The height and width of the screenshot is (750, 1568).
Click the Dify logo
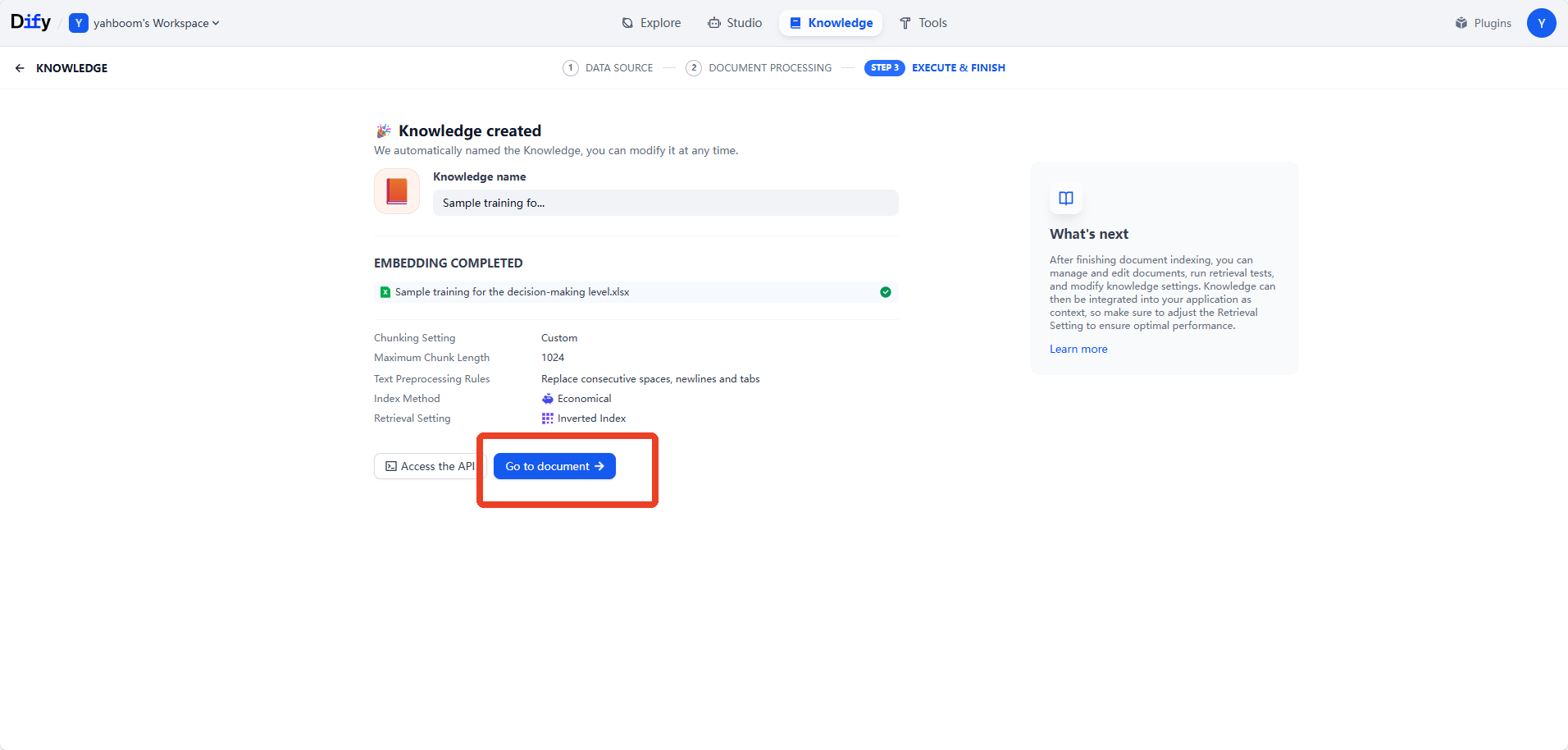click(x=30, y=22)
